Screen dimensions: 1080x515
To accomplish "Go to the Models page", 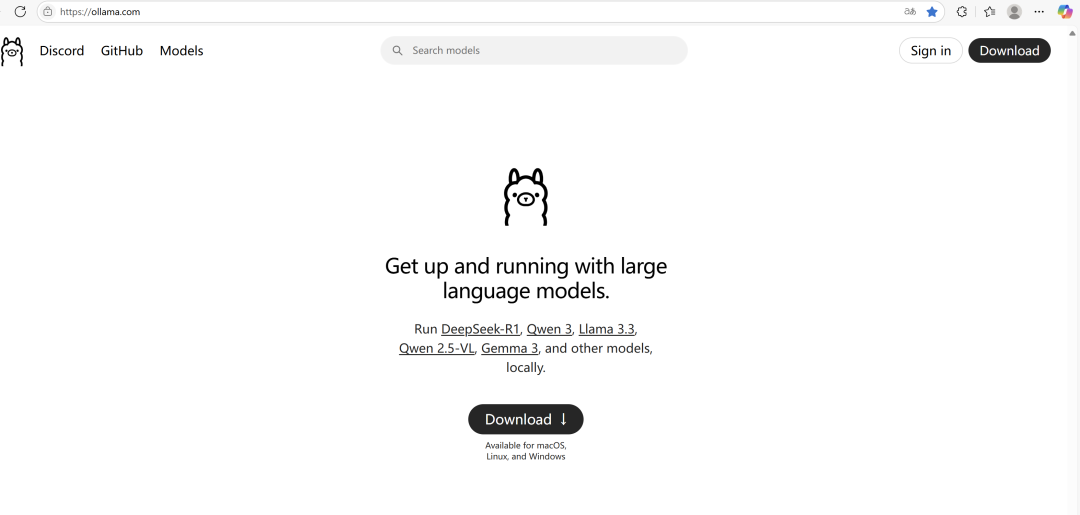I will tap(181, 51).
